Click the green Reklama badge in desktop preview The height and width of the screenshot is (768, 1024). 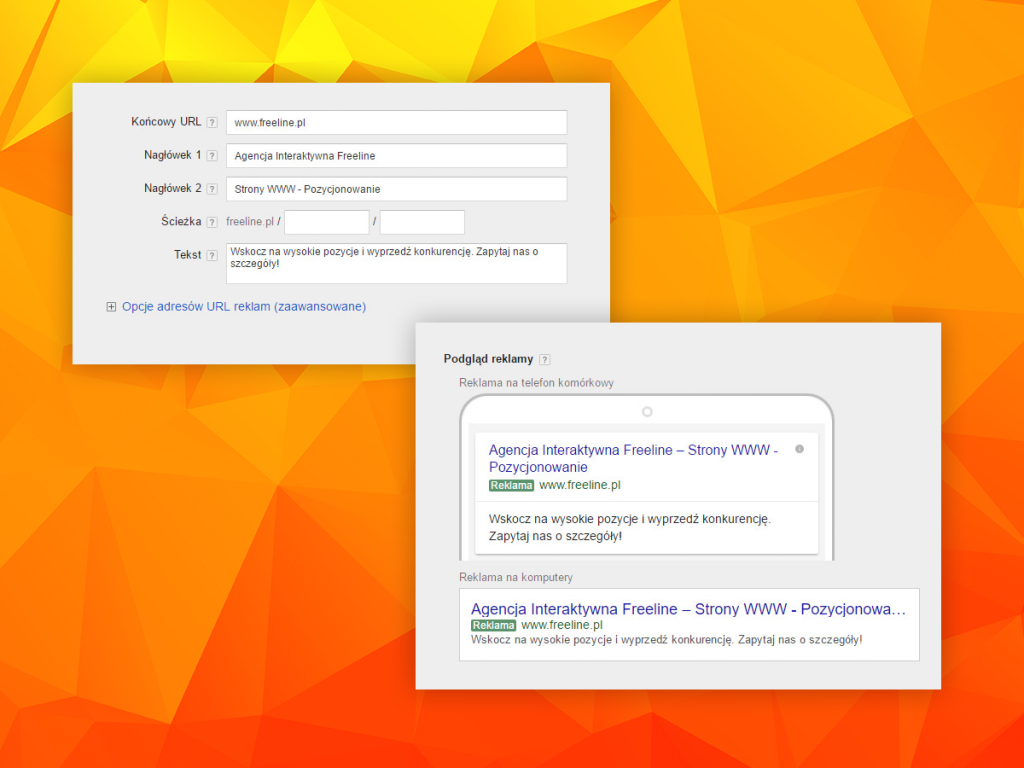tap(493, 626)
